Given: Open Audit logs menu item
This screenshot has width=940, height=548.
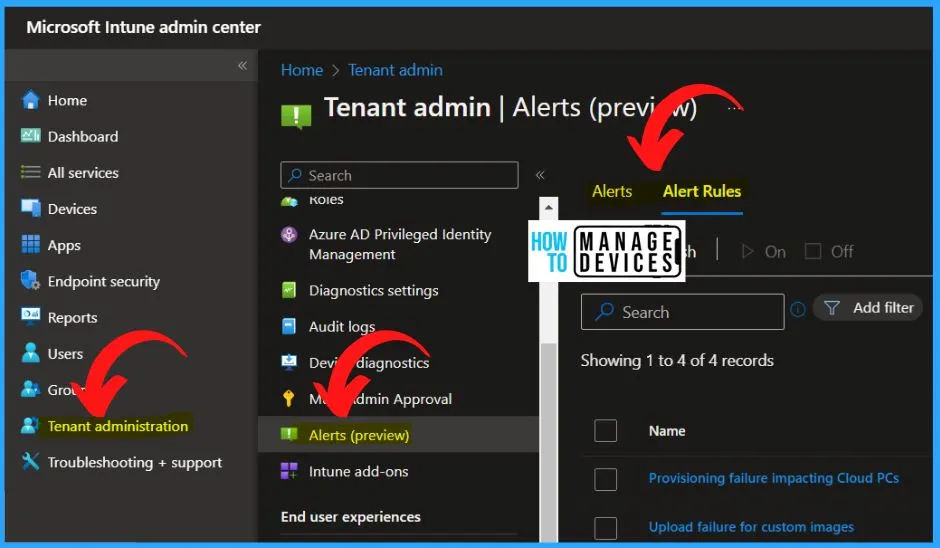Looking at the screenshot, I should 342,327.
